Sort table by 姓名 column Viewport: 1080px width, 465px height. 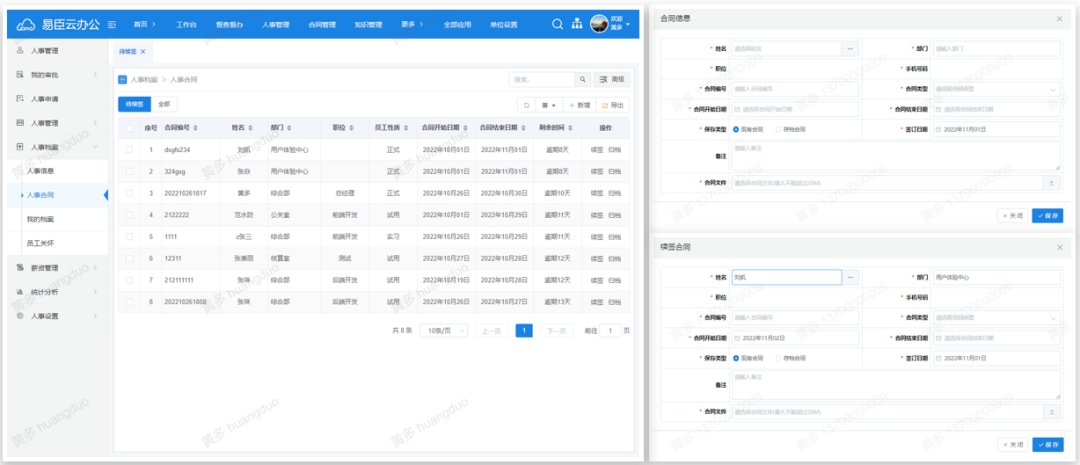(x=250, y=128)
